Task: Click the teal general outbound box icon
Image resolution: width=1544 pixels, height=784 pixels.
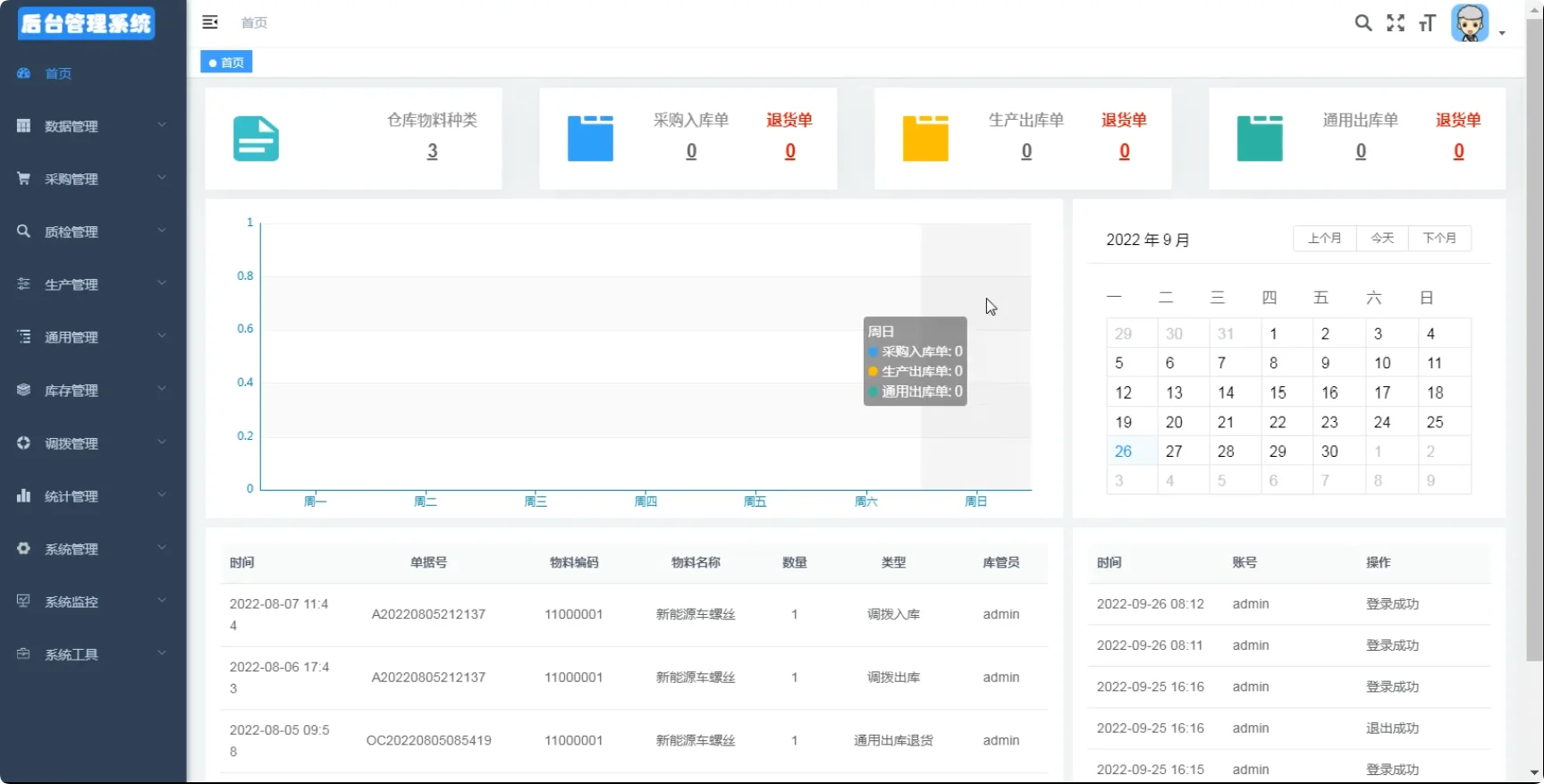Action: coord(1259,139)
